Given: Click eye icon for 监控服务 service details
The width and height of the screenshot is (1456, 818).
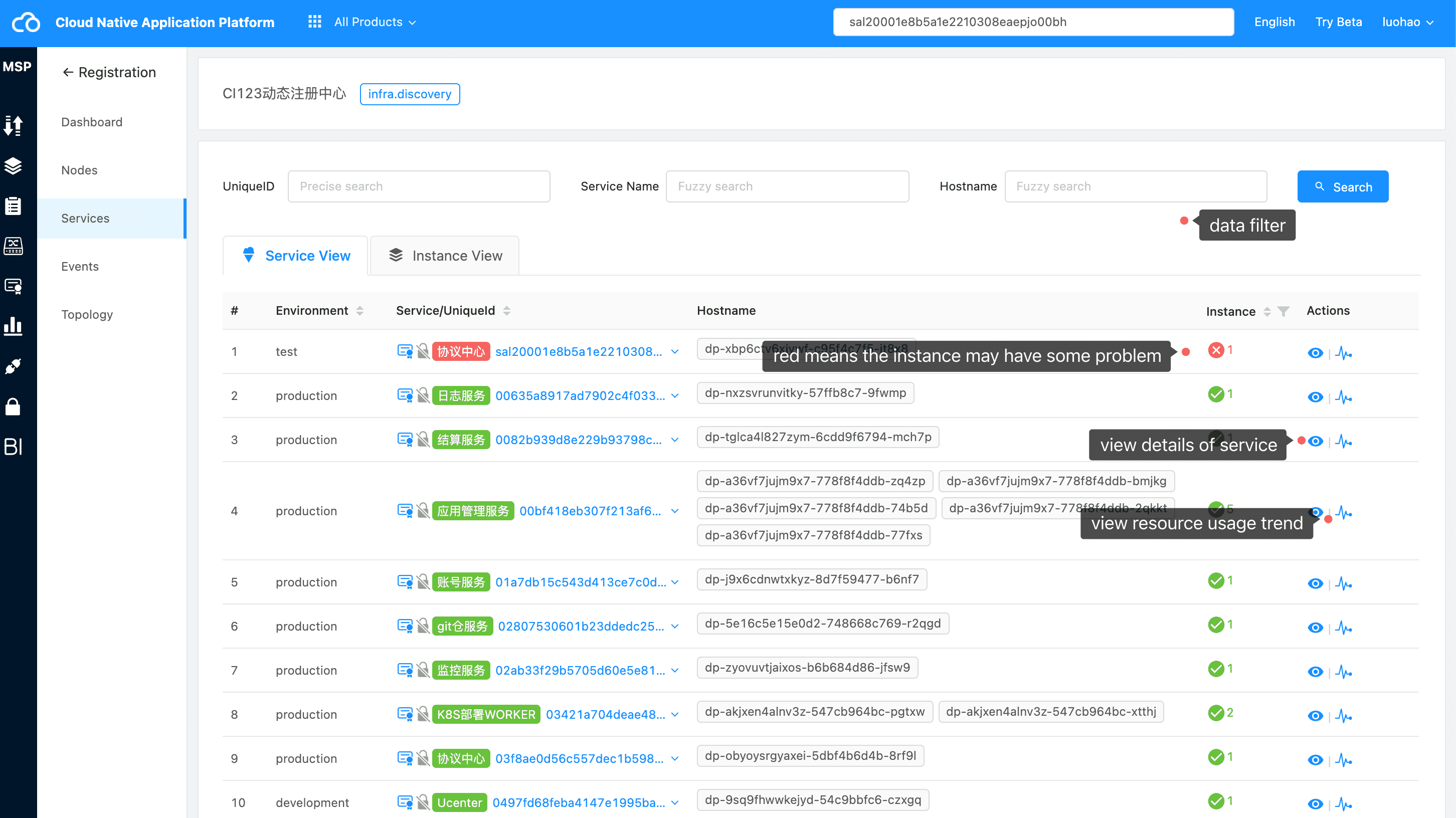Looking at the screenshot, I should (x=1315, y=672).
